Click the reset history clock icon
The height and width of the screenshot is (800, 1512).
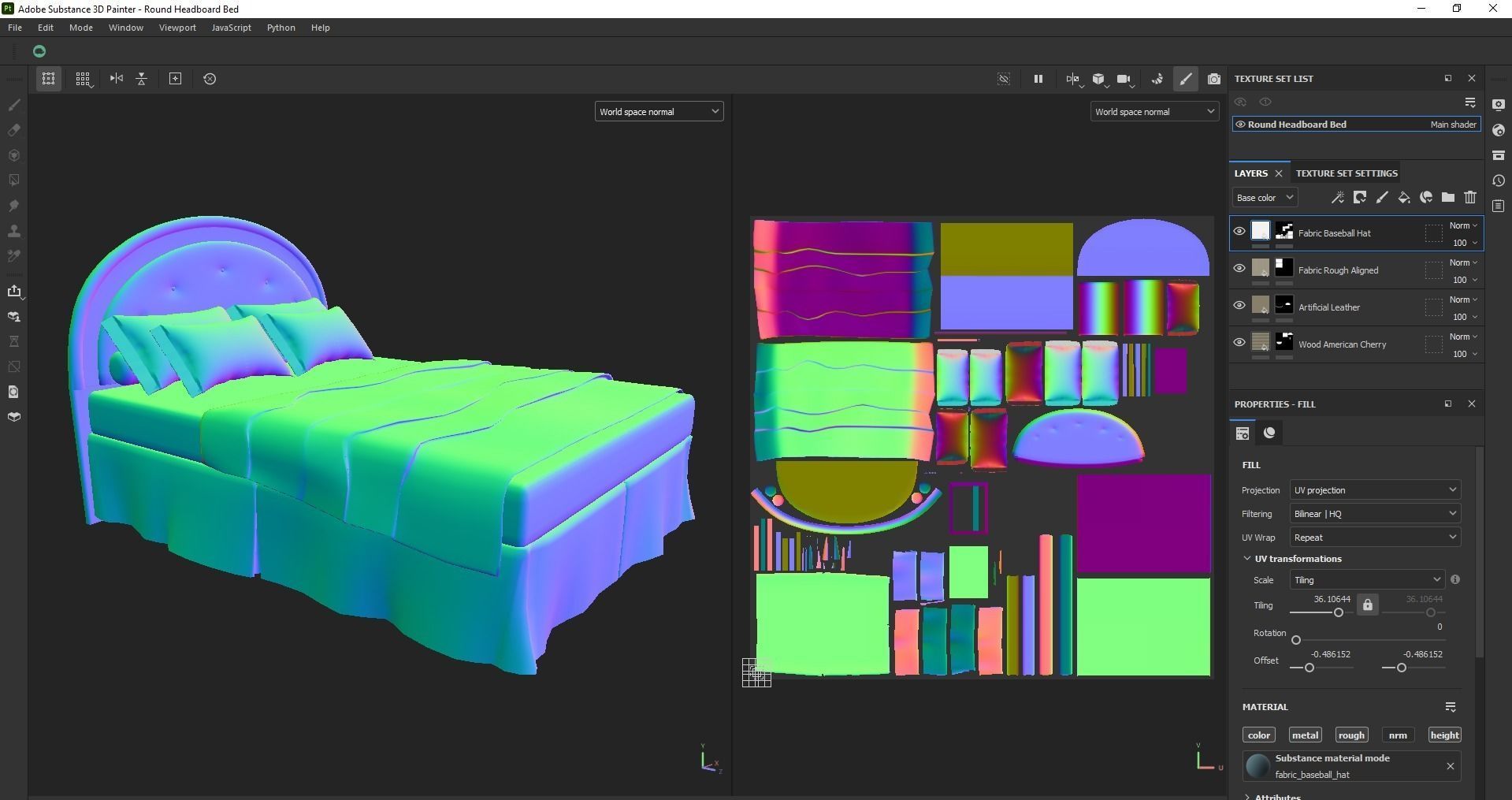click(210, 79)
